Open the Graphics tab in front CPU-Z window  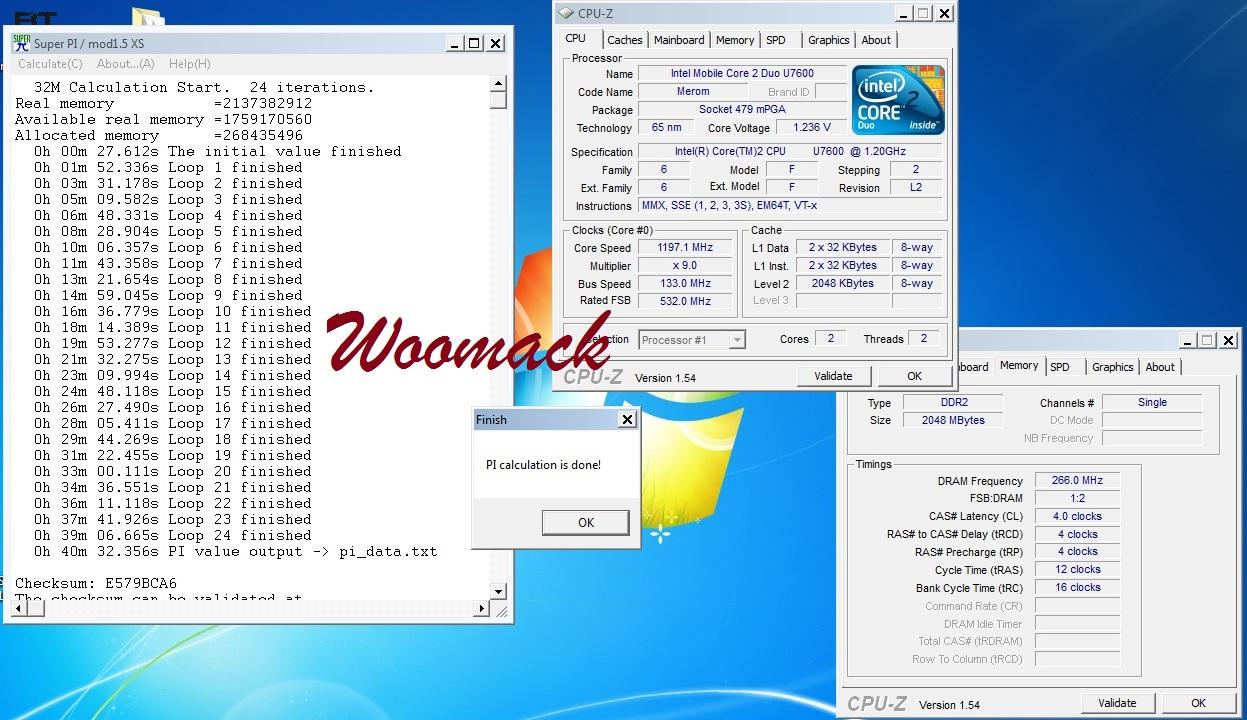(829, 40)
